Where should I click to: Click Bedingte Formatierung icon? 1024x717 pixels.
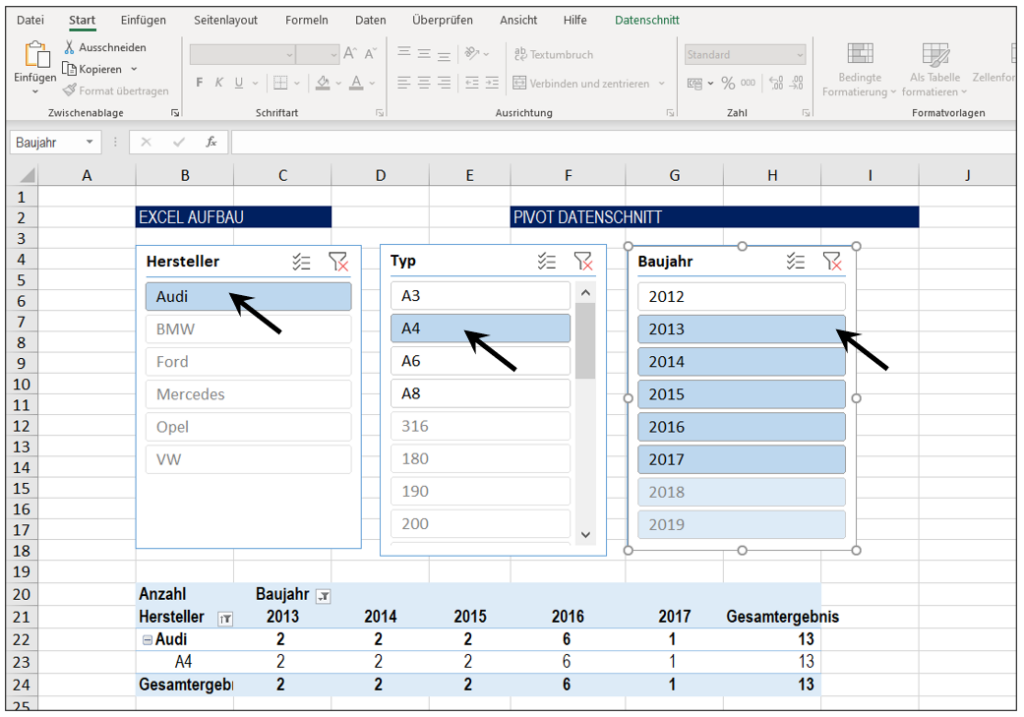[860, 53]
